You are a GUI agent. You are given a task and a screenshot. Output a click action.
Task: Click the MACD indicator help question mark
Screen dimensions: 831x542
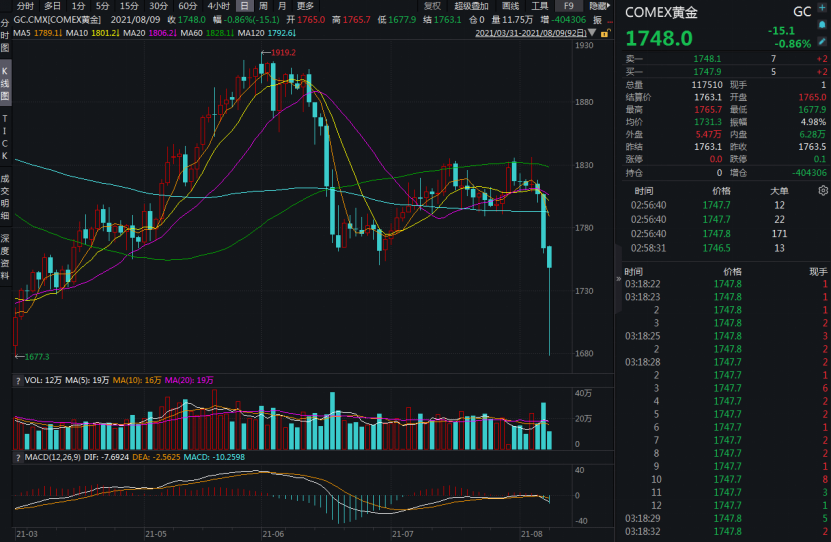[17, 458]
